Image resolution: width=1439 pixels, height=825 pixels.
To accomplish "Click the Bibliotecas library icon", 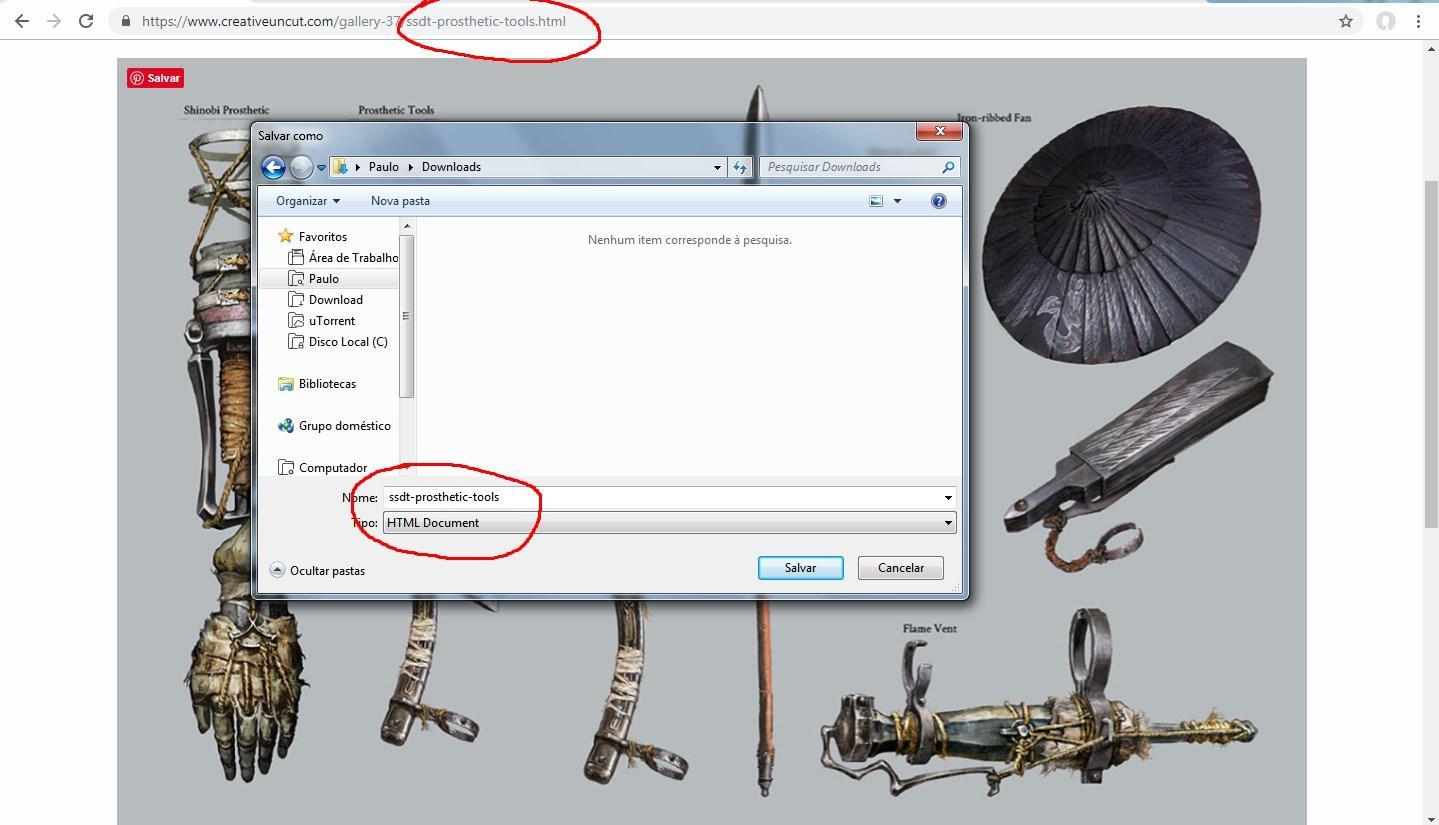I will click(285, 384).
